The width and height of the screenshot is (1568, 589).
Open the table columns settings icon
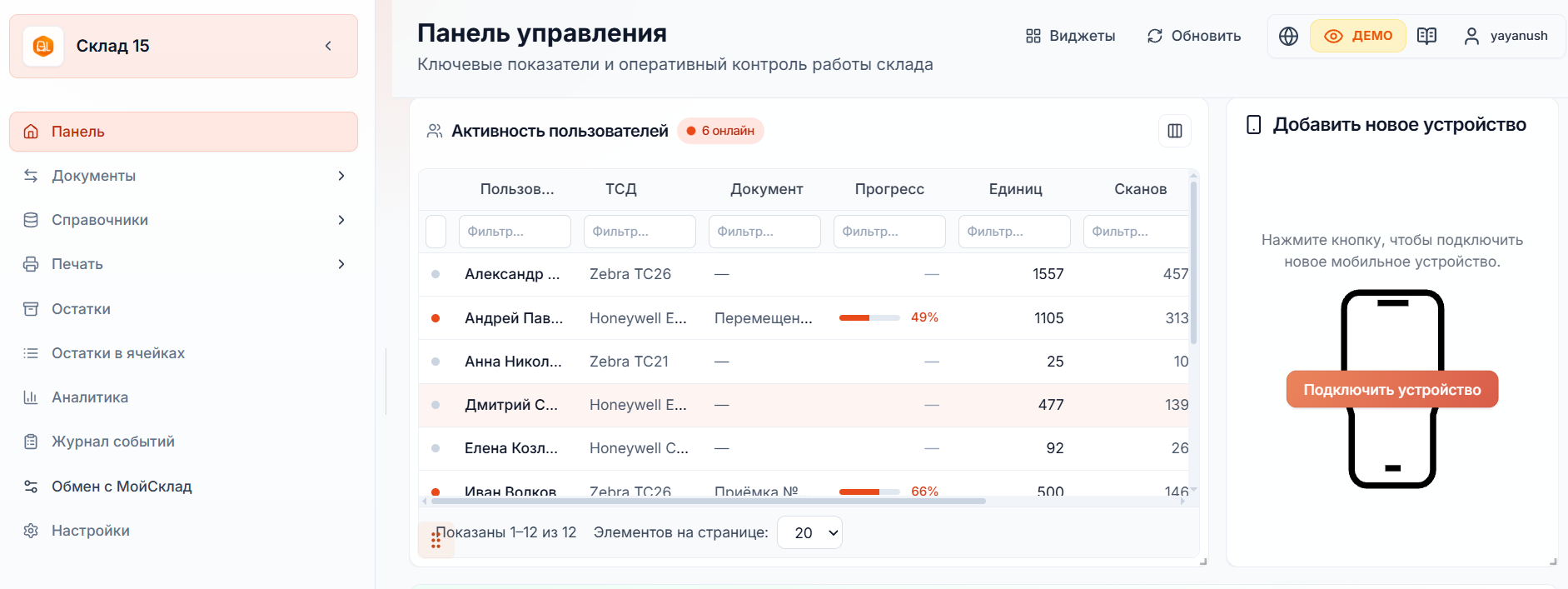coord(1175,131)
